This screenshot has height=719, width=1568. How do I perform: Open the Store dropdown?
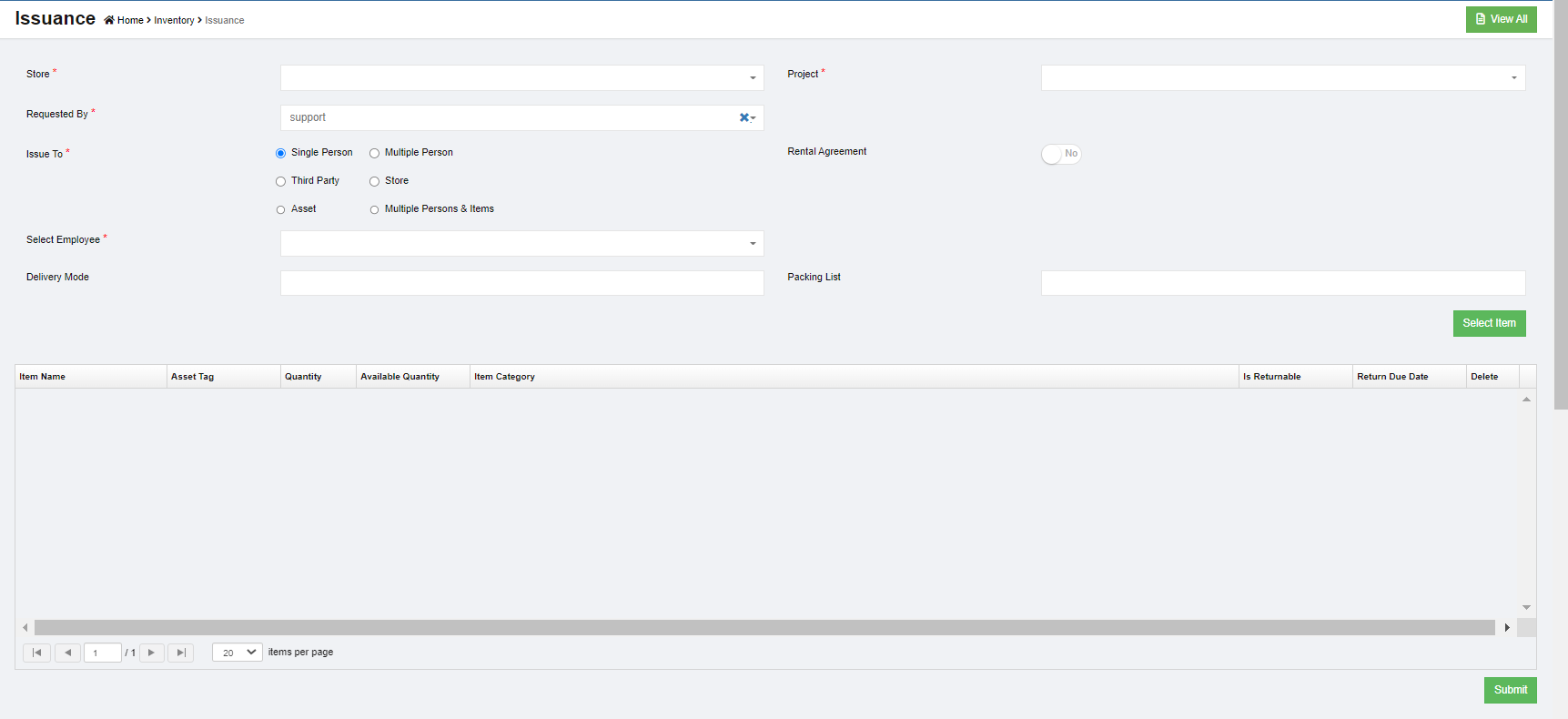click(521, 77)
